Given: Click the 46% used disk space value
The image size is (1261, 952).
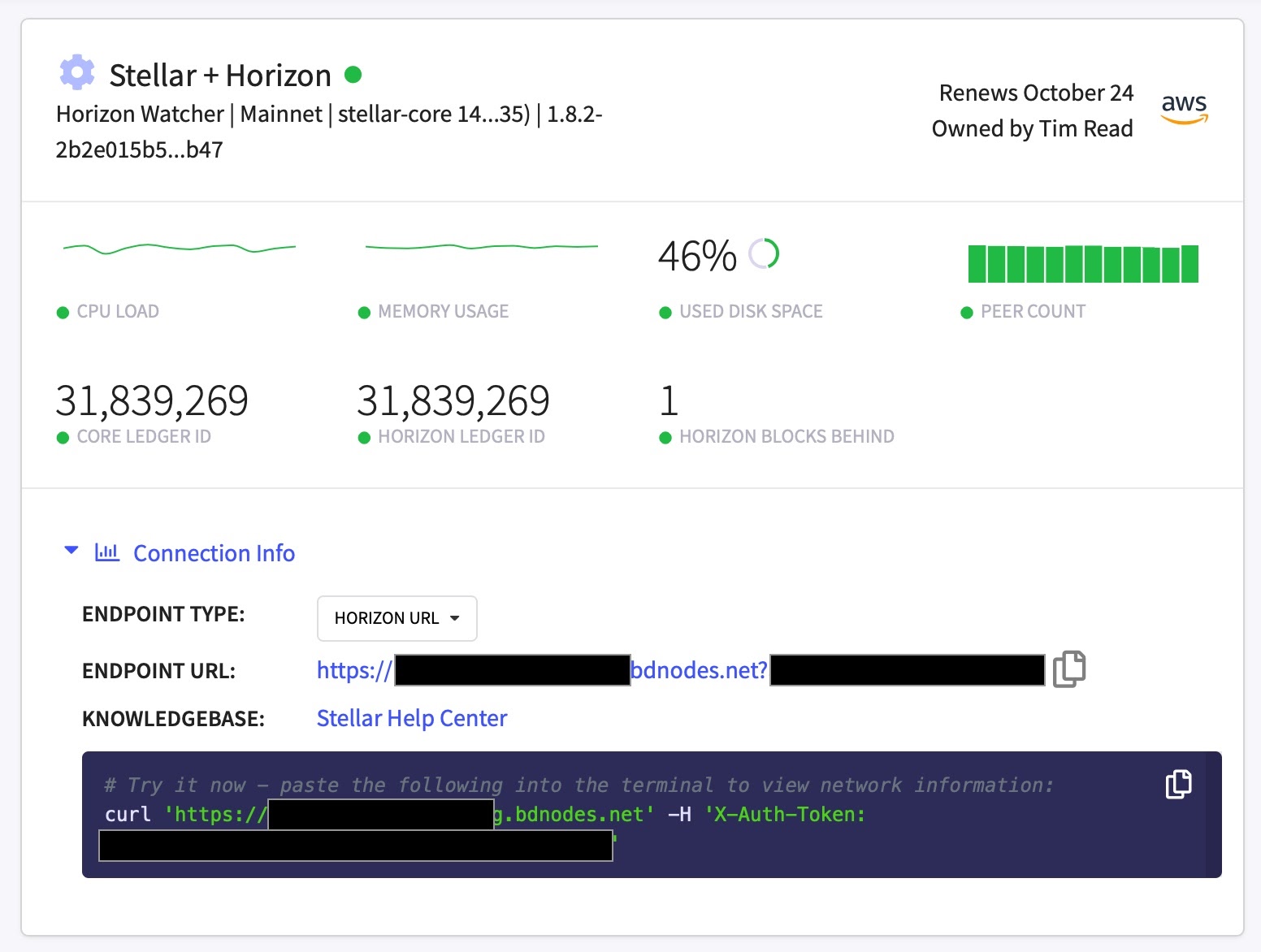Looking at the screenshot, I should coord(697,256).
